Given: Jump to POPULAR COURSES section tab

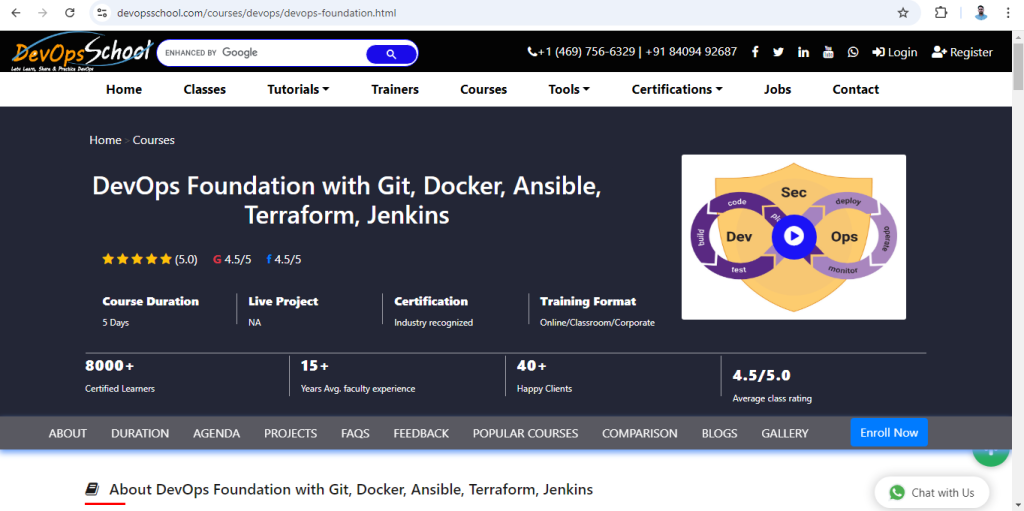Looking at the screenshot, I should coord(526,433).
